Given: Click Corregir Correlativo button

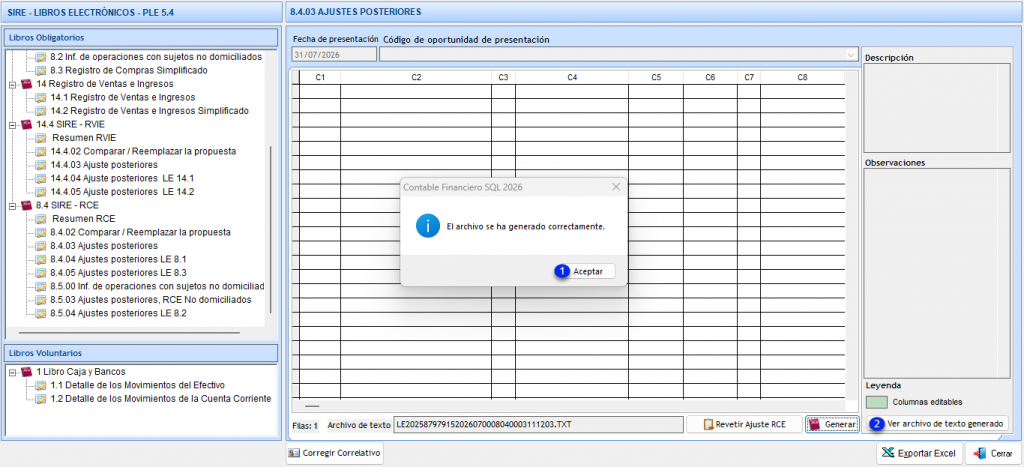Looking at the screenshot, I should (x=334, y=453).
